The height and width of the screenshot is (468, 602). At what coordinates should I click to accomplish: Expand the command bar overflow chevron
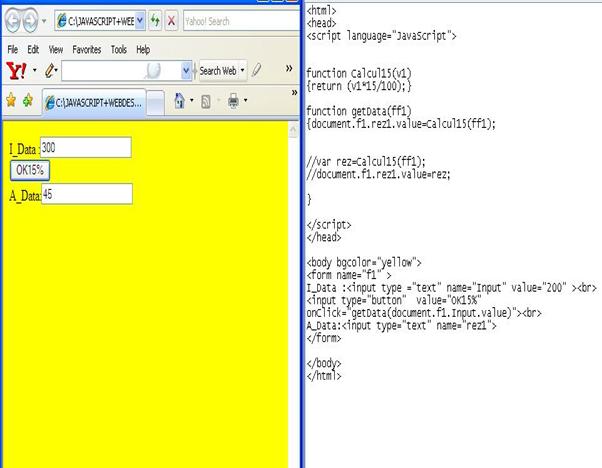point(294,93)
